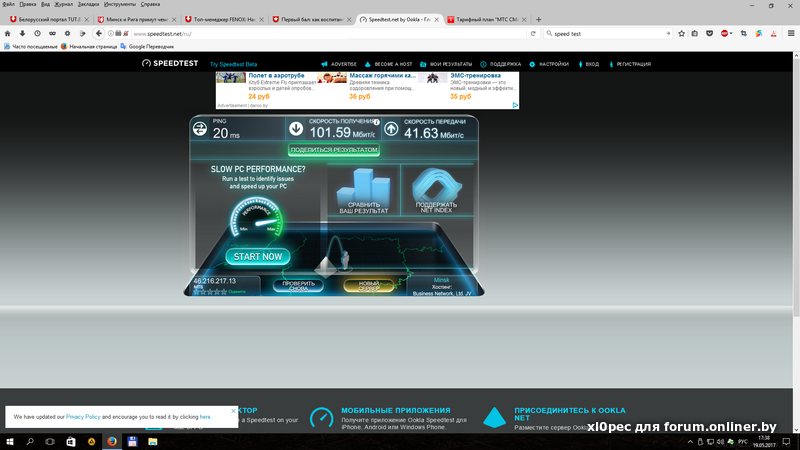This screenshot has height=450, width=800.
Task: Close the Минск и Рига tab
Action: (x=174, y=19)
